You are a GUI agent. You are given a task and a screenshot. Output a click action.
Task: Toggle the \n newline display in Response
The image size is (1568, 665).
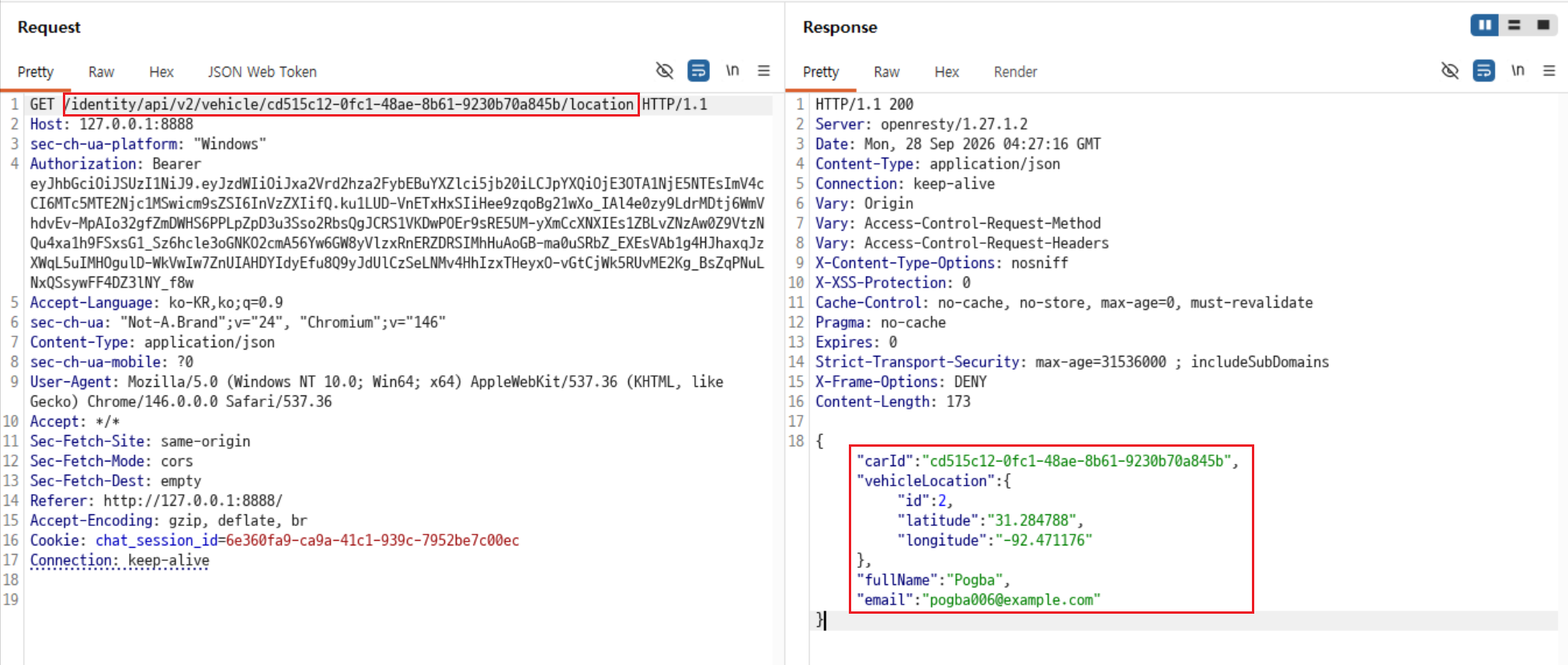(1518, 71)
